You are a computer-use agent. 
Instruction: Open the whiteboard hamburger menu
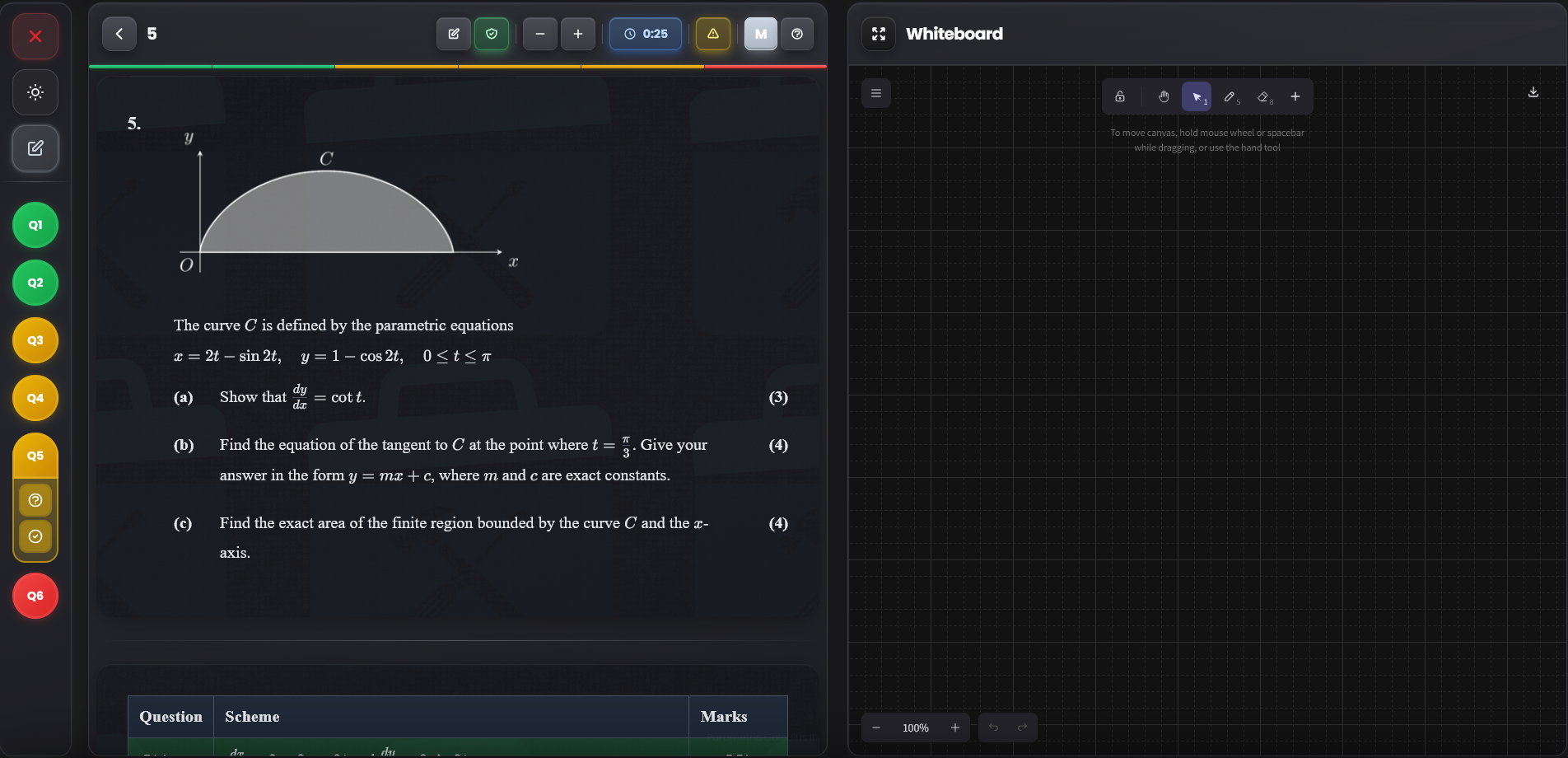pyautogui.click(x=875, y=92)
